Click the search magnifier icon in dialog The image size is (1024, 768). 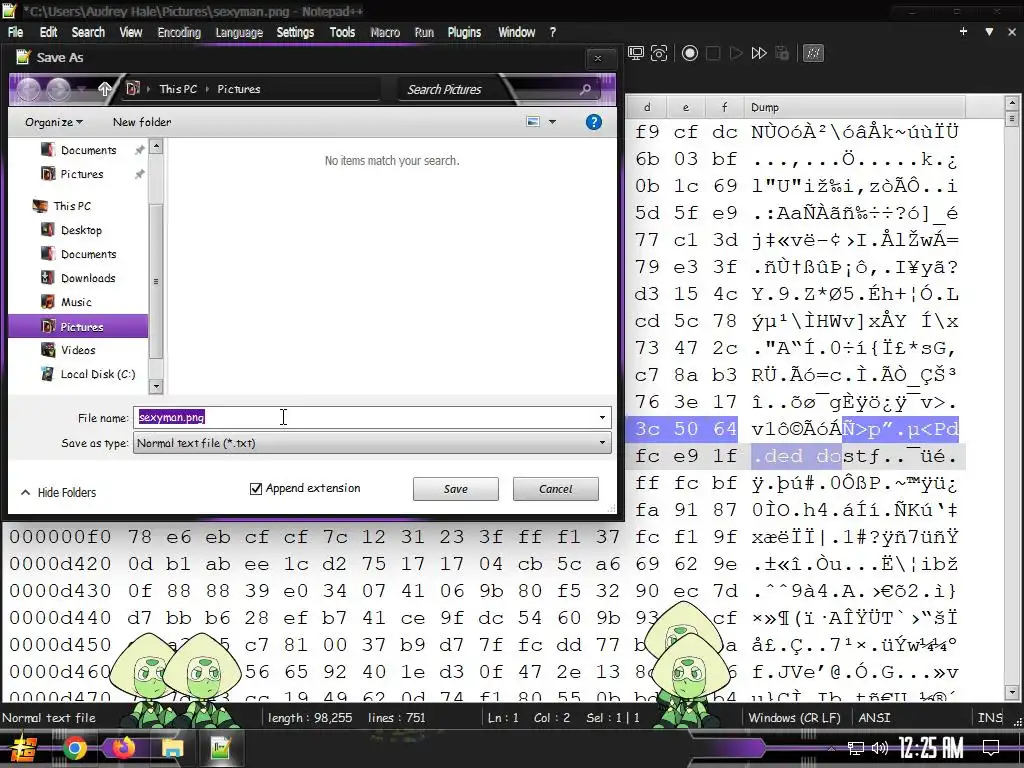point(585,89)
